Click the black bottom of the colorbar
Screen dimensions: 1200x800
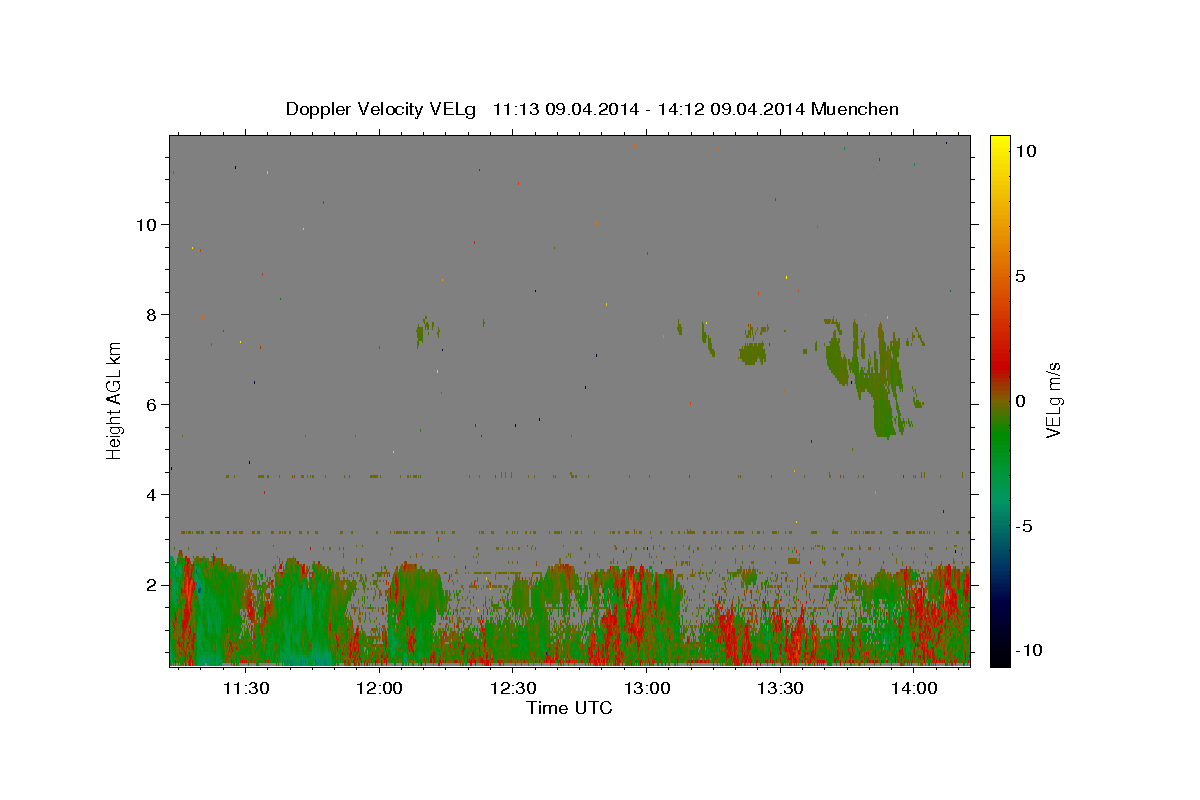(999, 657)
